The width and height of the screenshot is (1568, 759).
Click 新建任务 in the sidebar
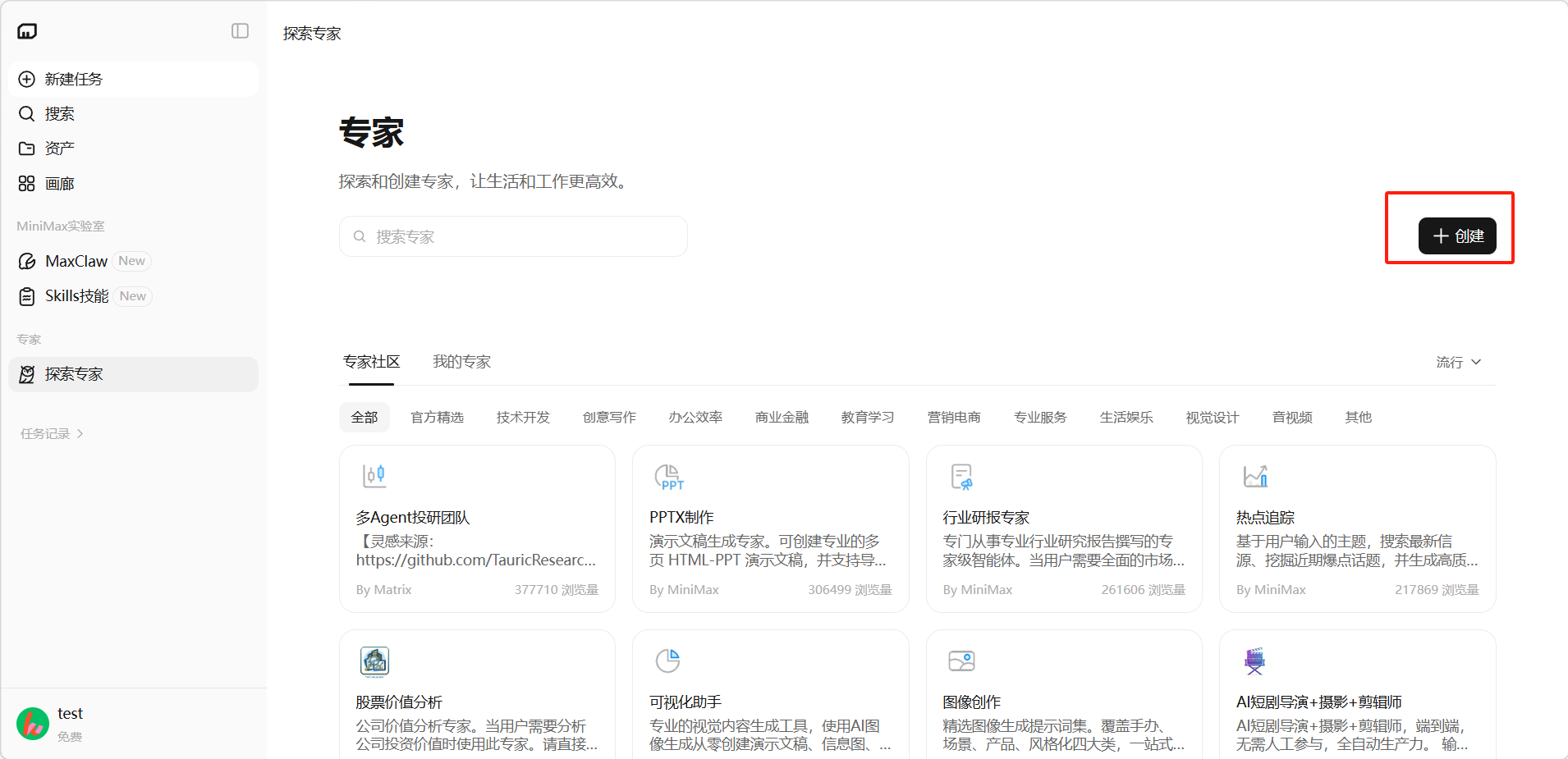(74, 80)
